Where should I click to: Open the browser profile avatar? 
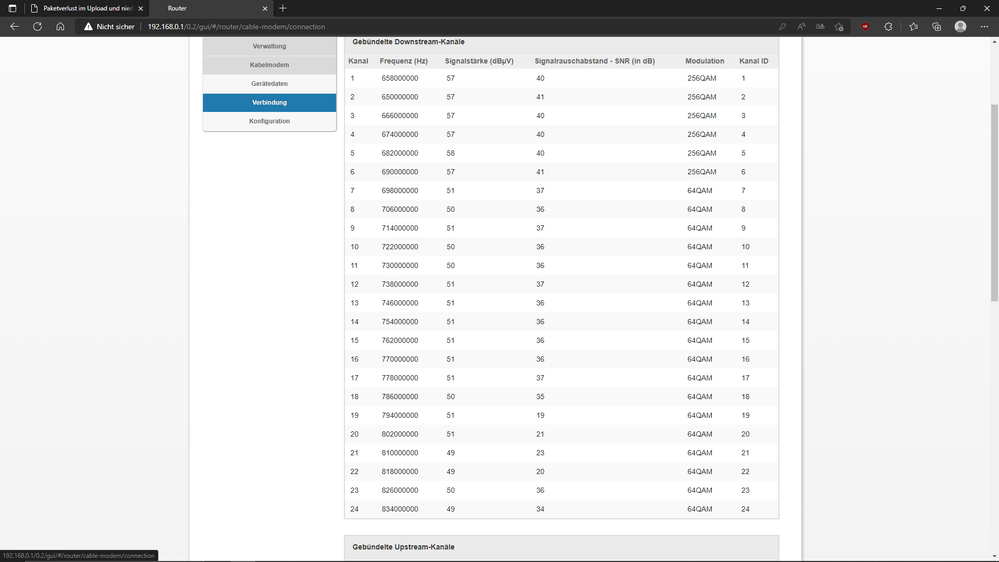pos(960,27)
